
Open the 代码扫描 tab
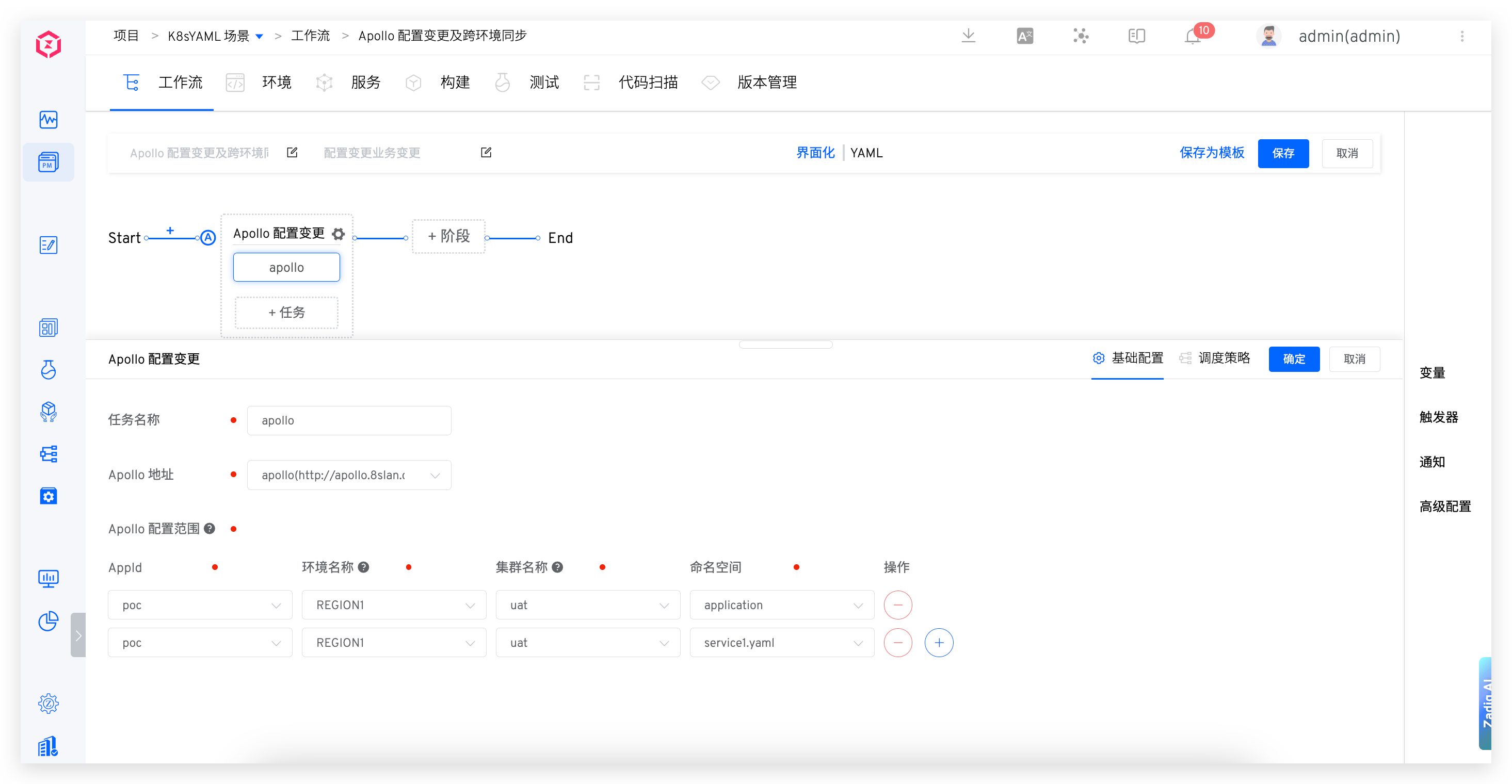click(x=648, y=82)
